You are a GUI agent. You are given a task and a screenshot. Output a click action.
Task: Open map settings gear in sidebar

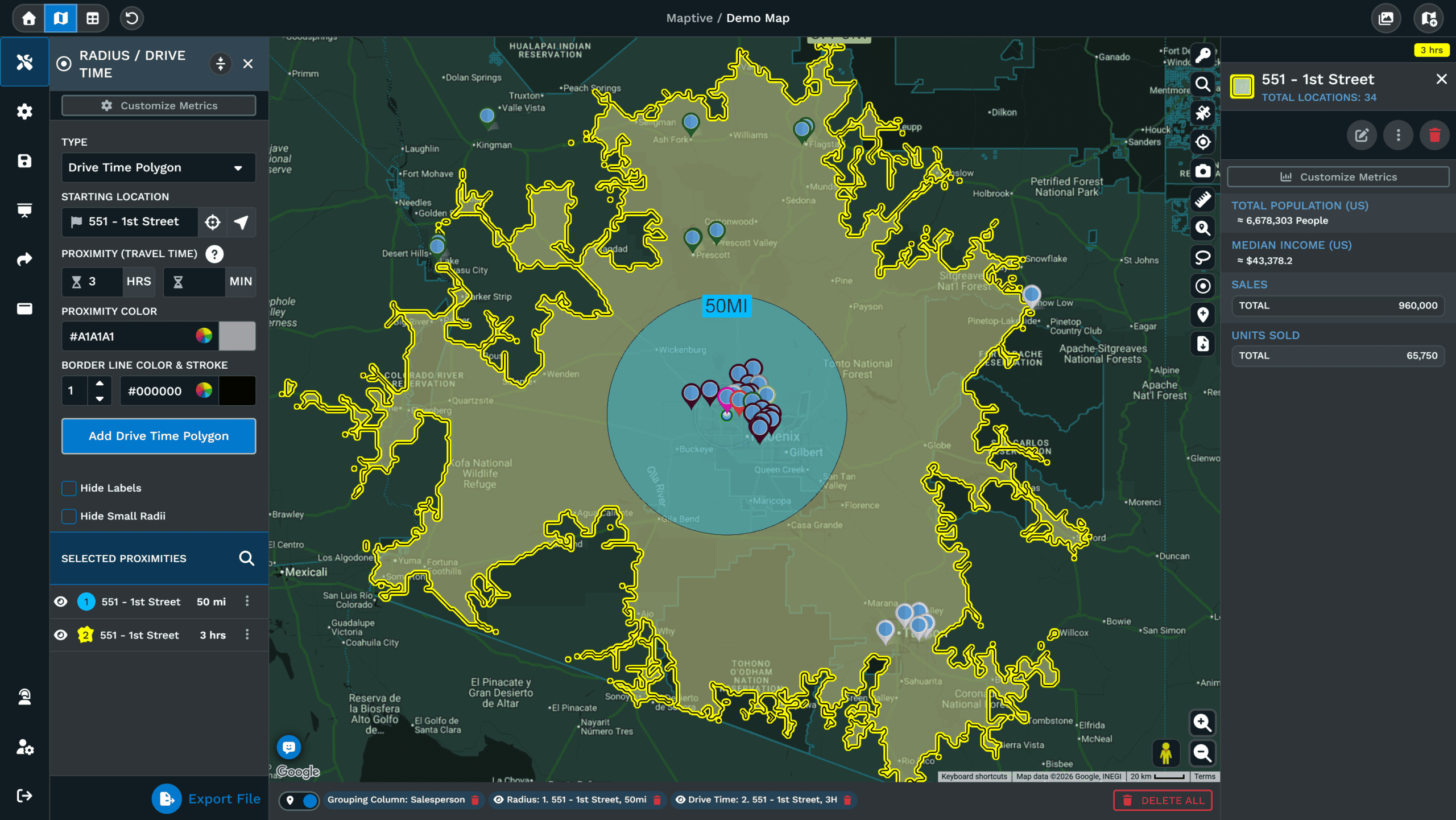(24, 111)
